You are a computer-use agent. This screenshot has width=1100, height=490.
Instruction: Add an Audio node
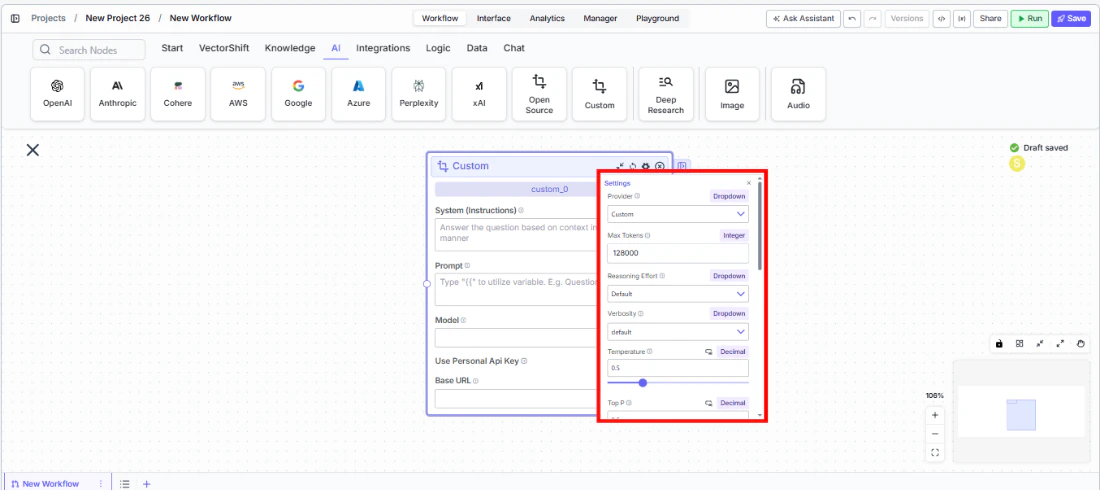(x=798, y=94)
